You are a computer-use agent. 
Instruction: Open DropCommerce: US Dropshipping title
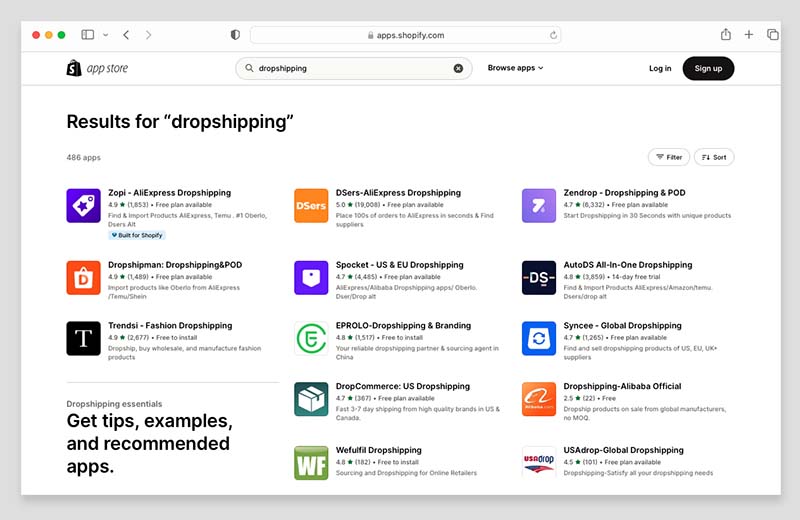403,386
